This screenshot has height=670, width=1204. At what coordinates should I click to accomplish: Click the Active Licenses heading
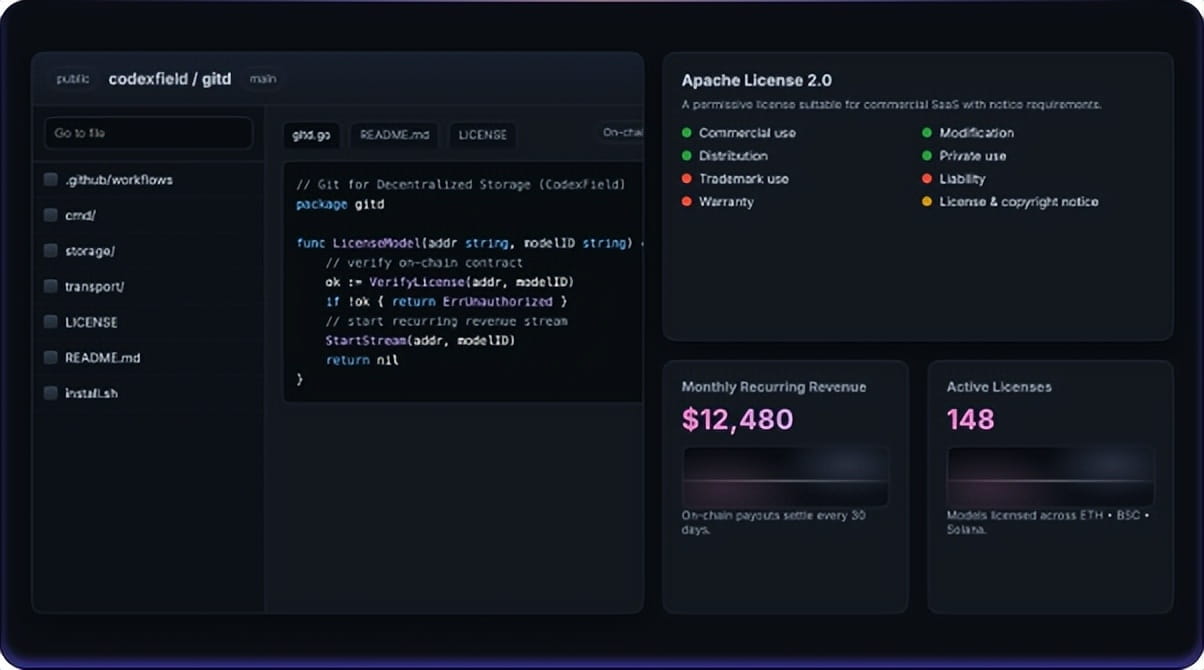click(x=999, y=387)
